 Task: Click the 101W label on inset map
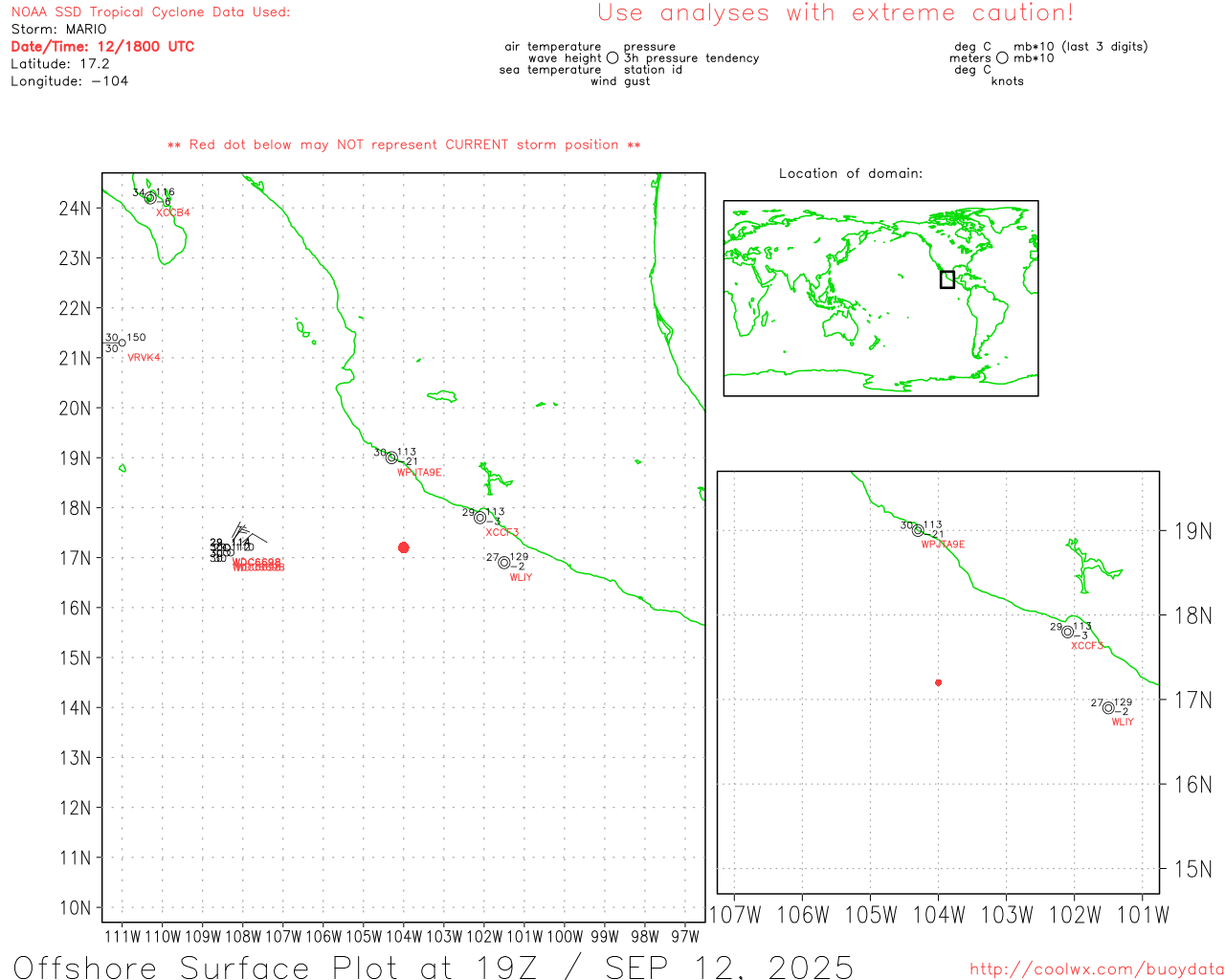(x=1143, y=915)
